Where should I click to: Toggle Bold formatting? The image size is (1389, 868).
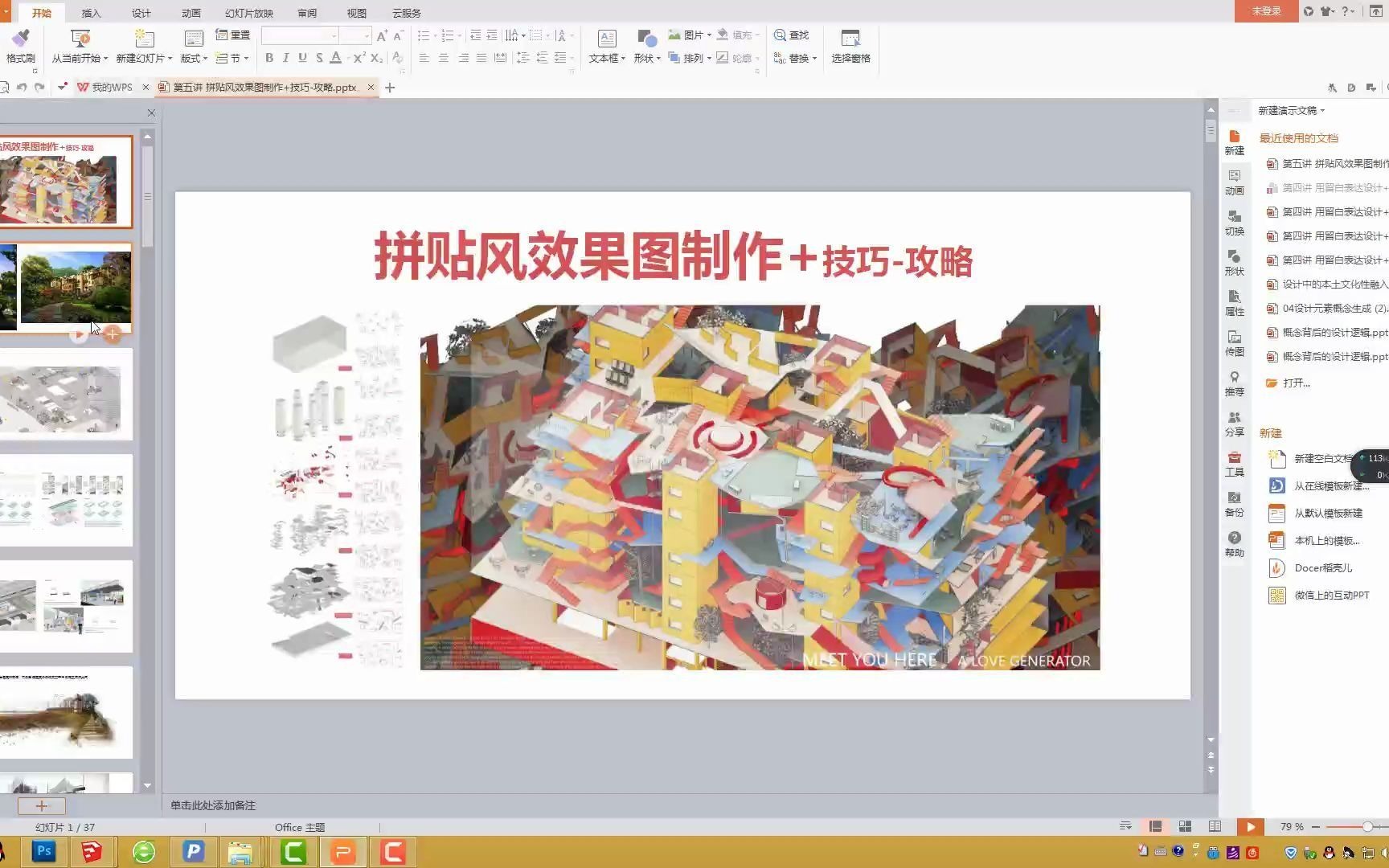click(x=269, y=58)
